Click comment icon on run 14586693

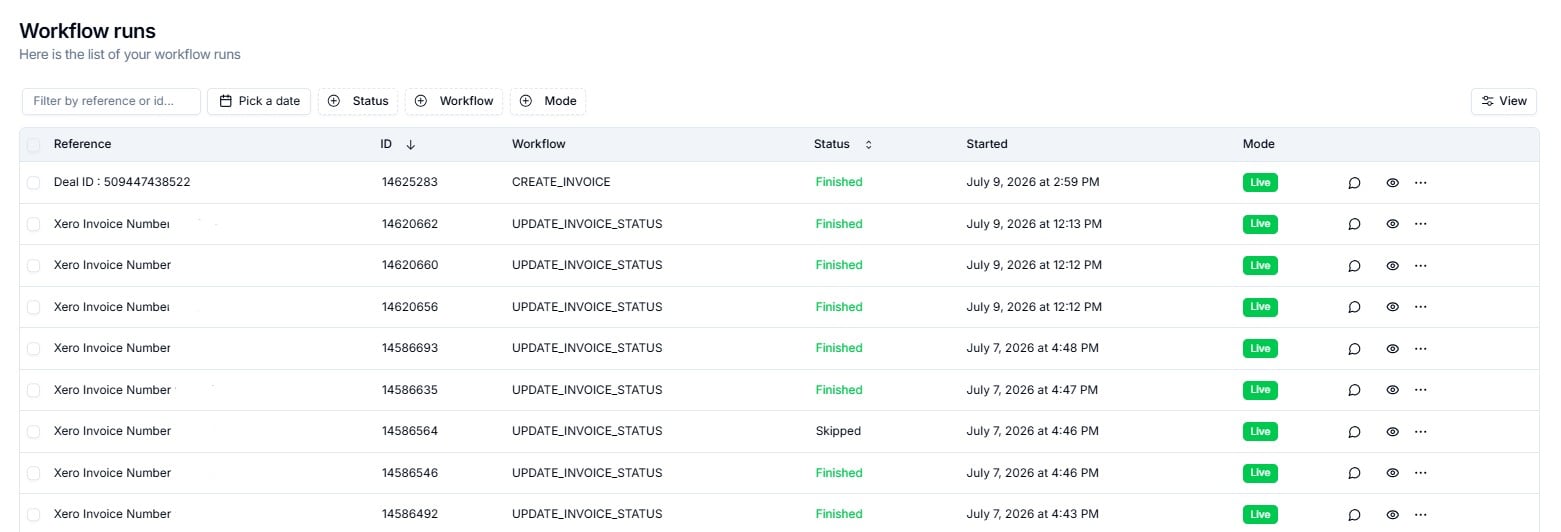click(x=1354, y=349)
